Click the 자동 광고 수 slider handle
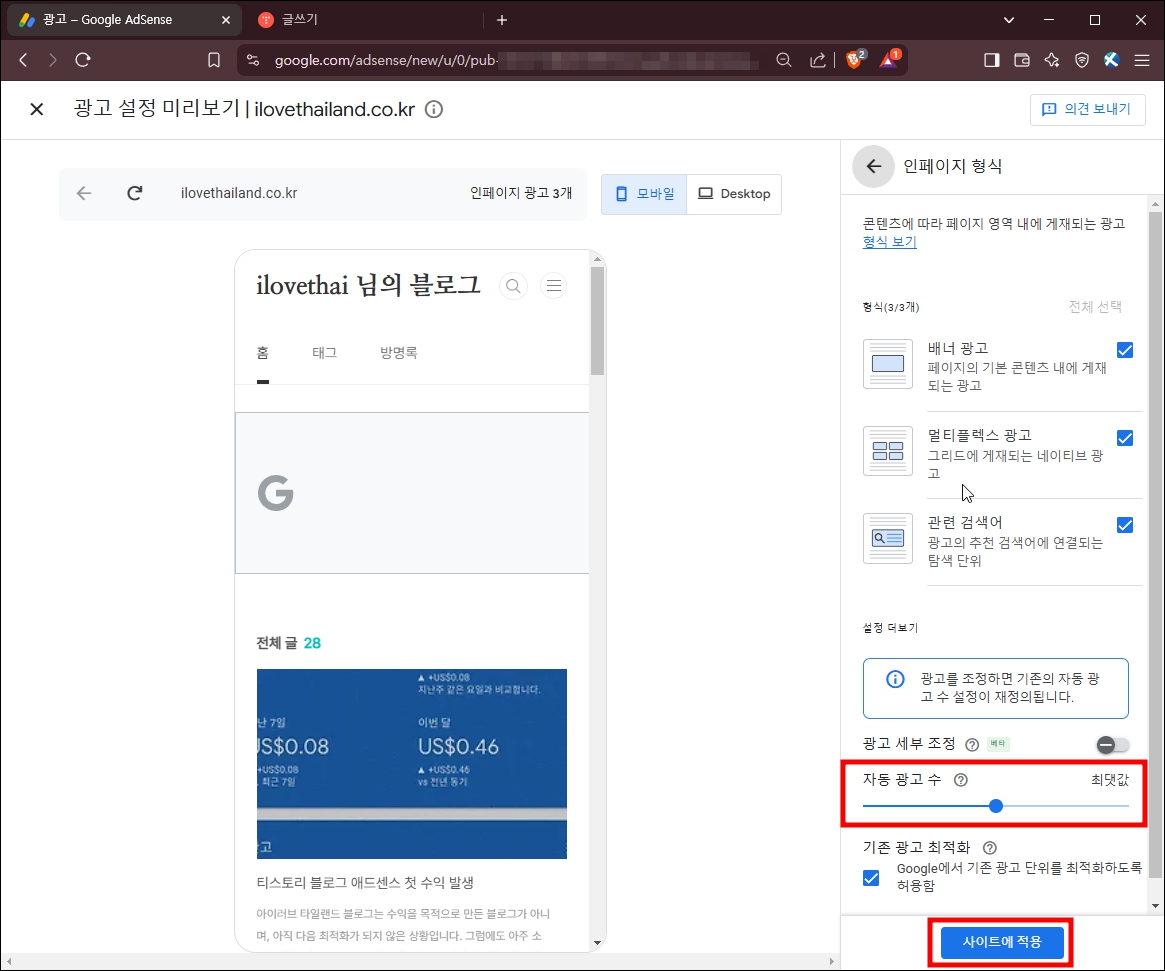This screenshot has width=1165, height=971. click(995, 805)
